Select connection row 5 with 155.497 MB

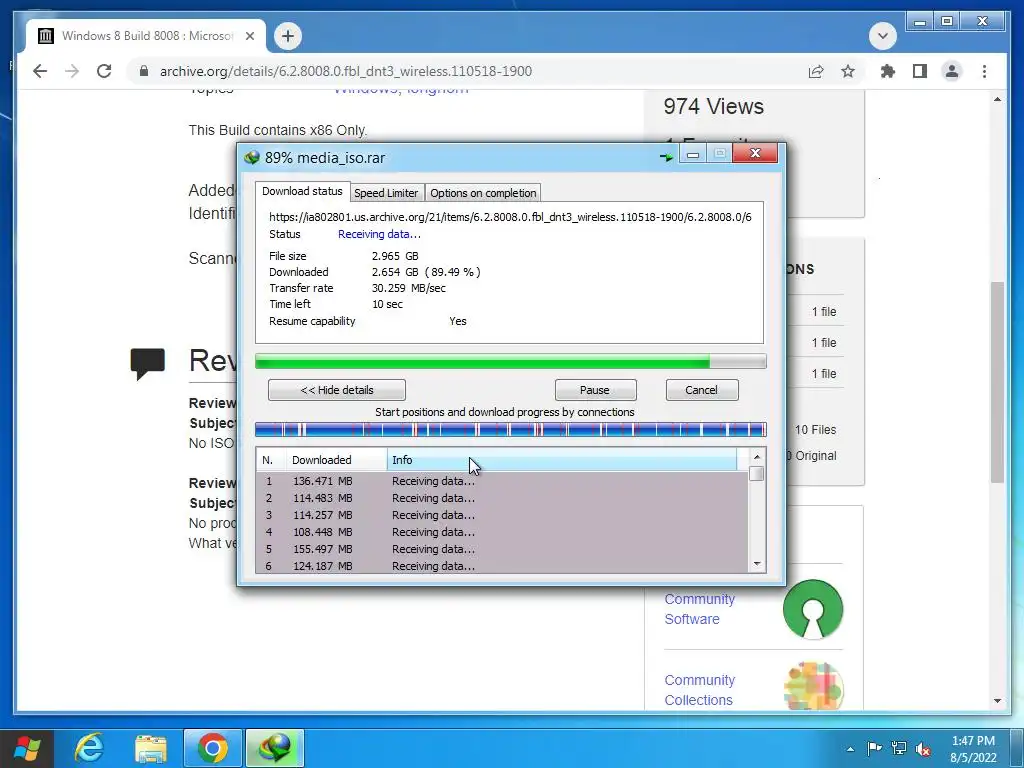point(502,549)
